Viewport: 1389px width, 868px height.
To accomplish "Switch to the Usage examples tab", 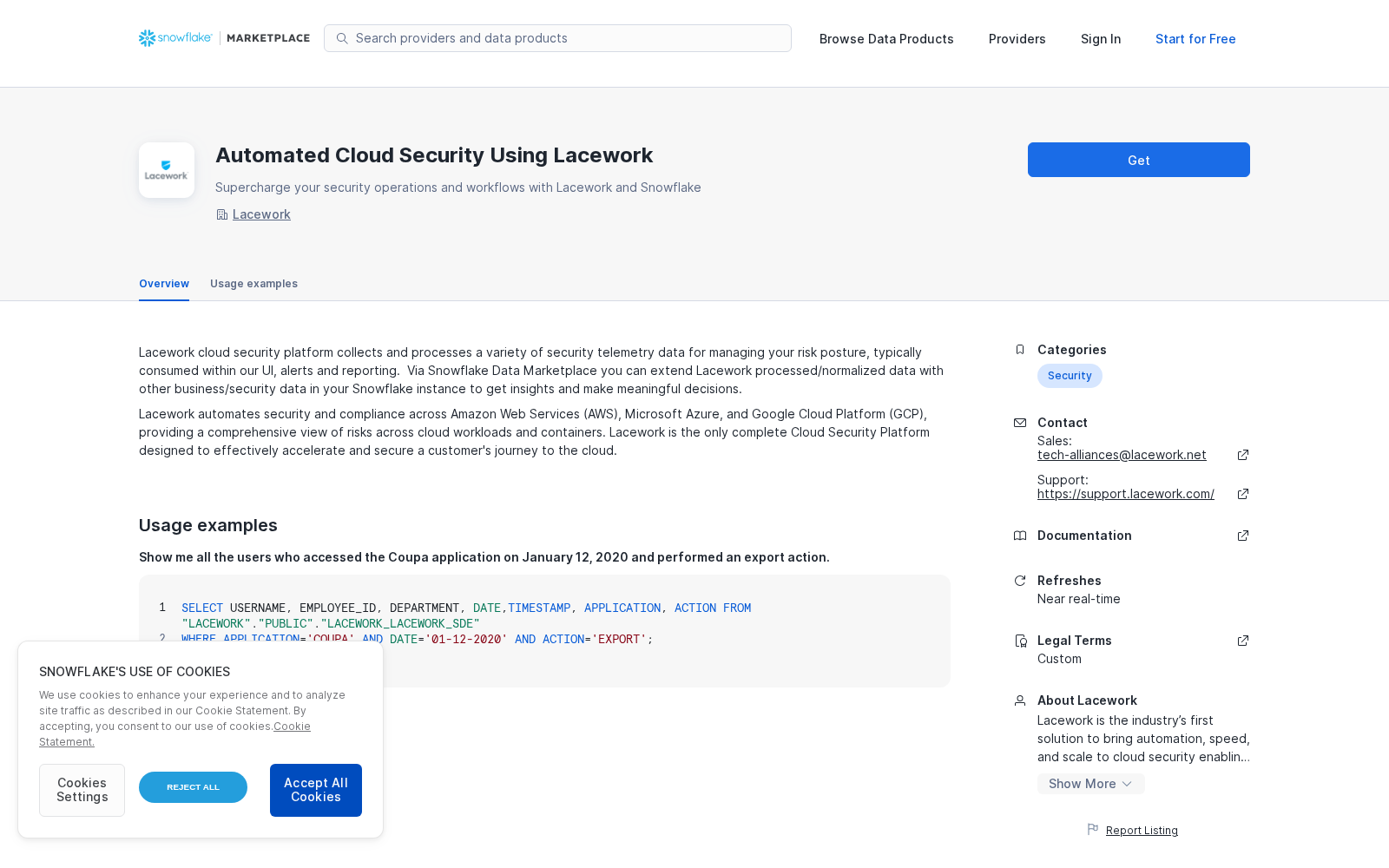I will tap(253, 284).
